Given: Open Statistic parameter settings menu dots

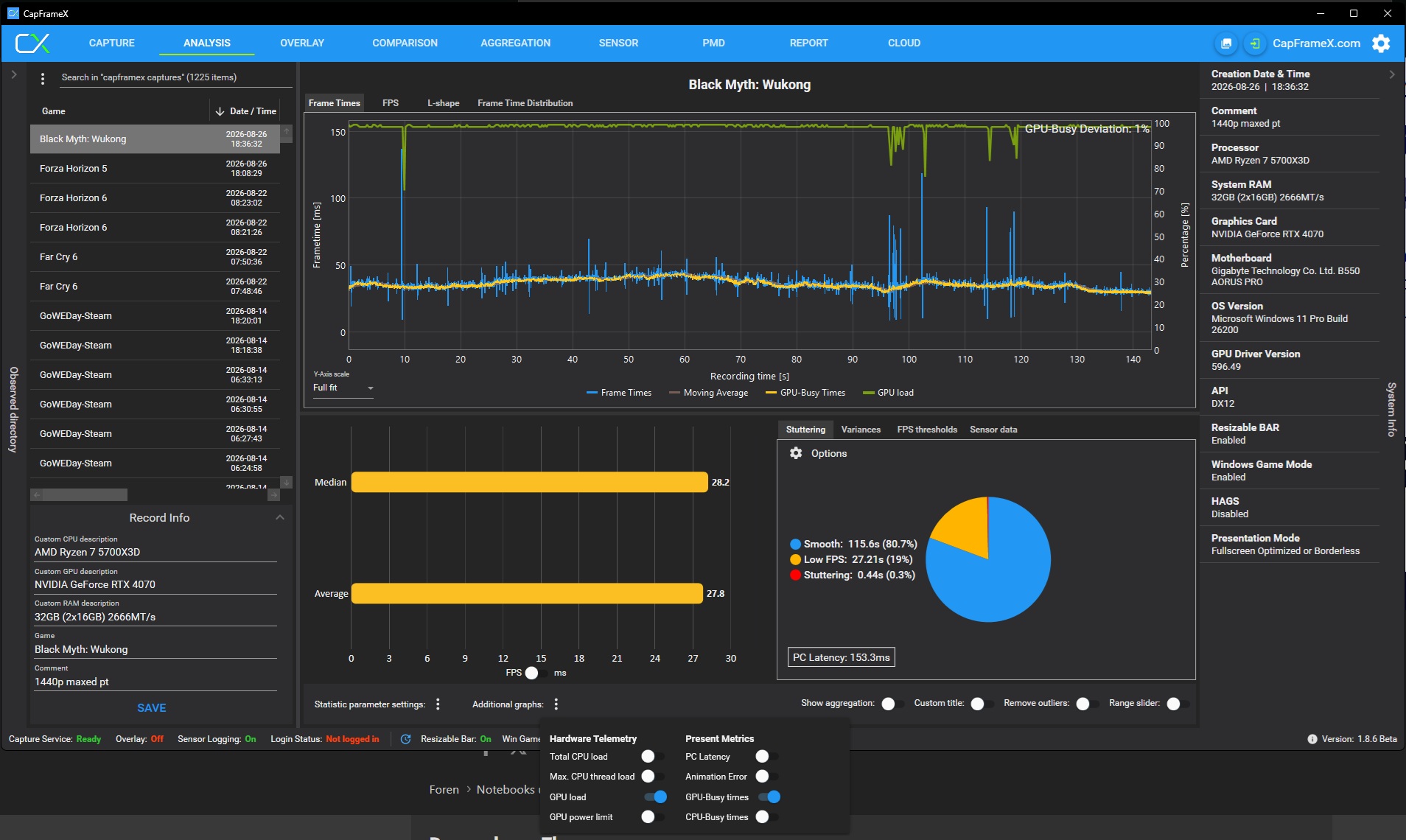Looking at the screenshot, I should tap(438, 704).
